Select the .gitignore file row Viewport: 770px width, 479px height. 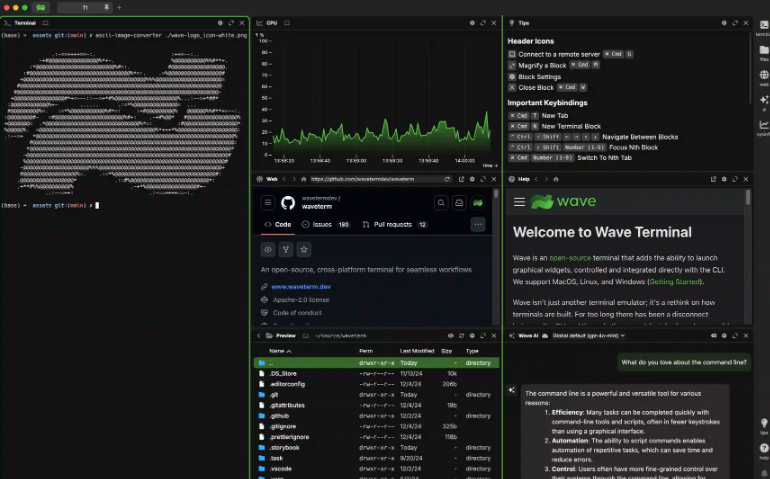(x=376, y=427)
